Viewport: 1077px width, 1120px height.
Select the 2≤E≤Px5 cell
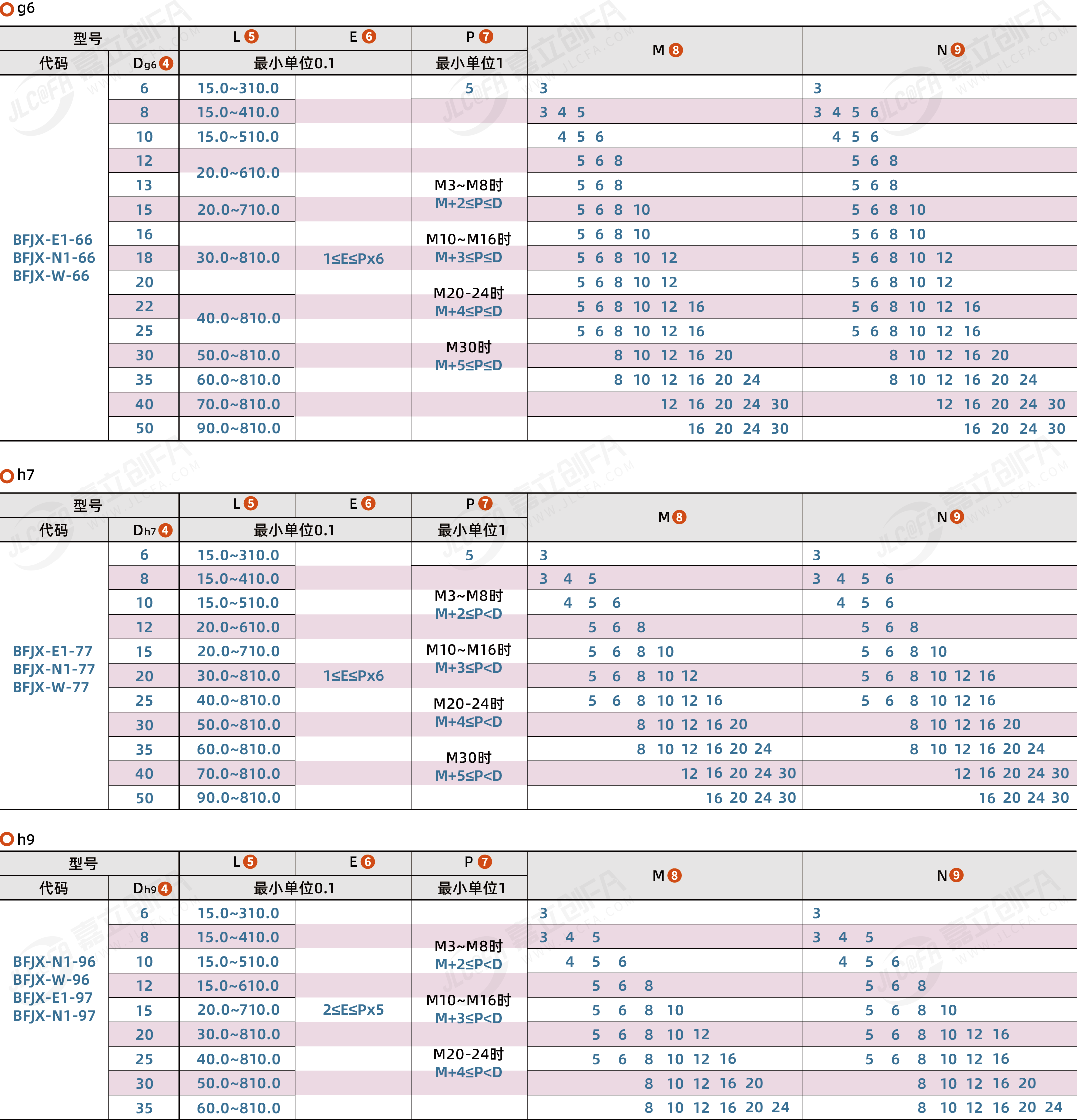tap(353, 1009)
